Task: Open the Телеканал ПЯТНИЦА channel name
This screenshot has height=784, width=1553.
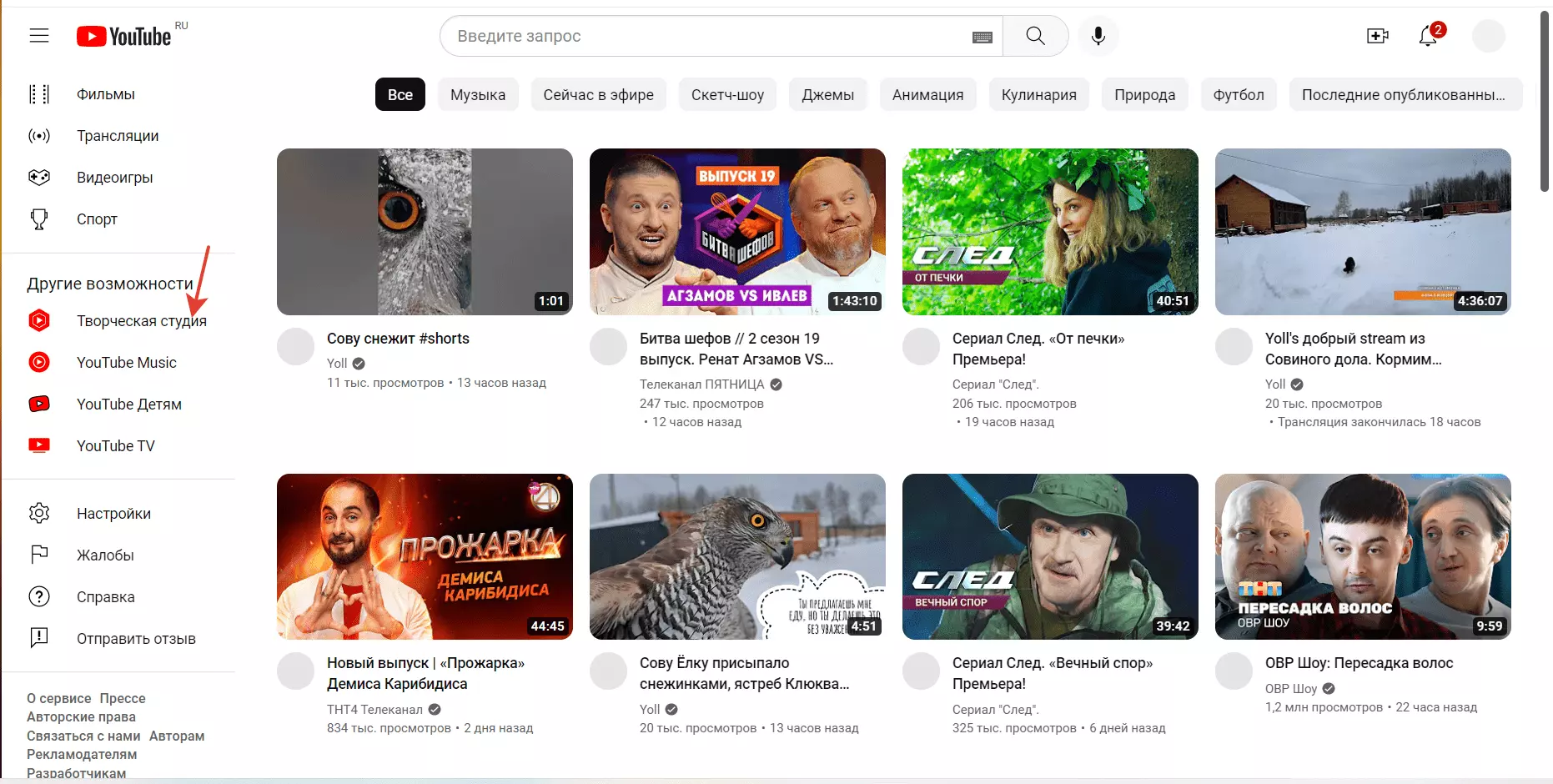Action: (x=702, y=384)
